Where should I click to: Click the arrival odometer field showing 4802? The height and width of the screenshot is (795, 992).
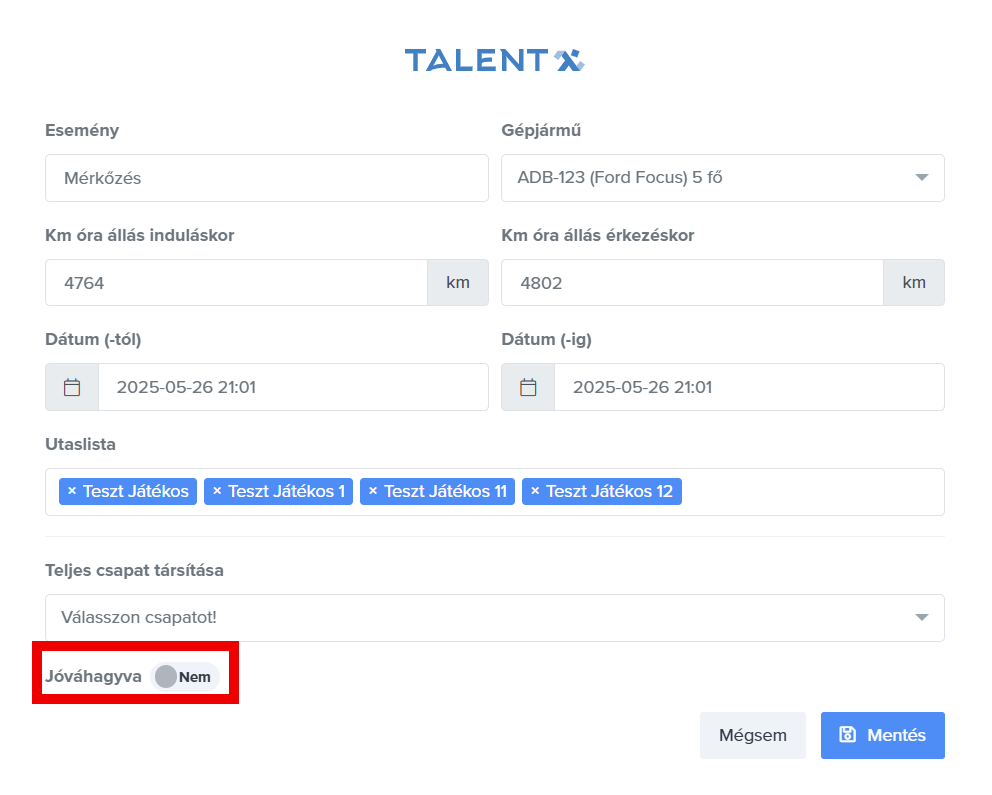click(692, 283)
